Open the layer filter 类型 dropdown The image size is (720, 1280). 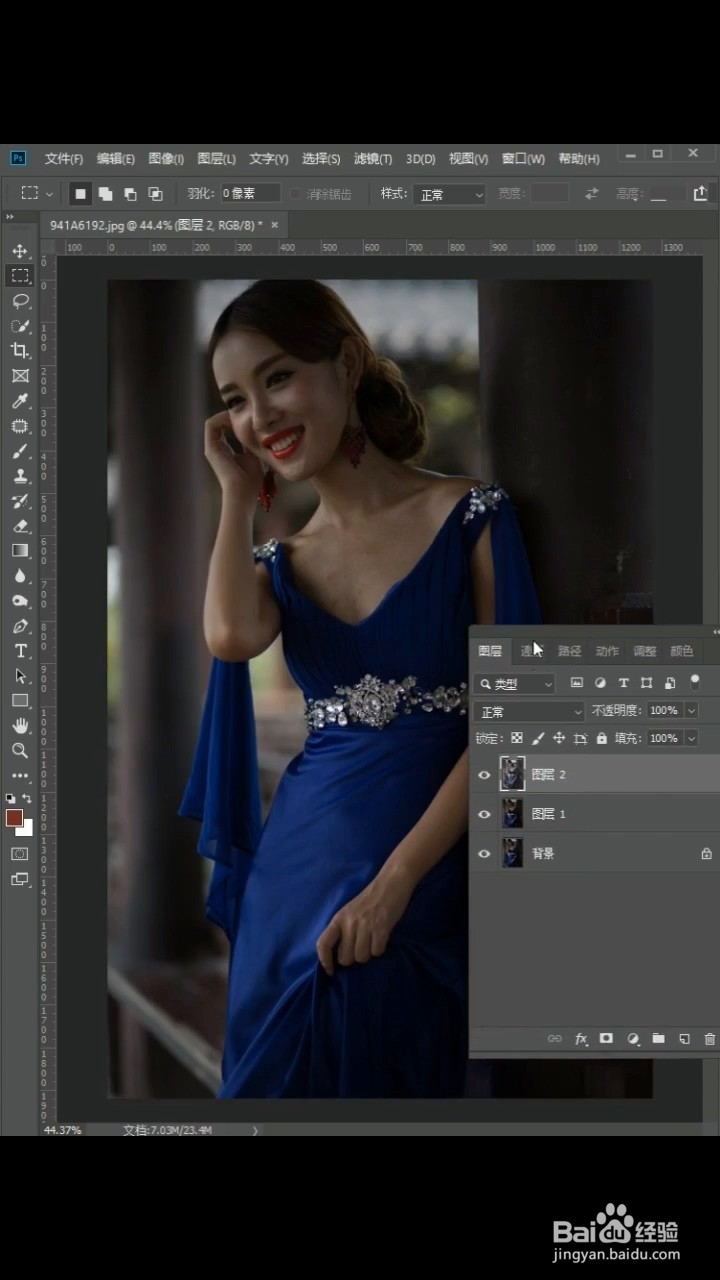click(515, 684)
